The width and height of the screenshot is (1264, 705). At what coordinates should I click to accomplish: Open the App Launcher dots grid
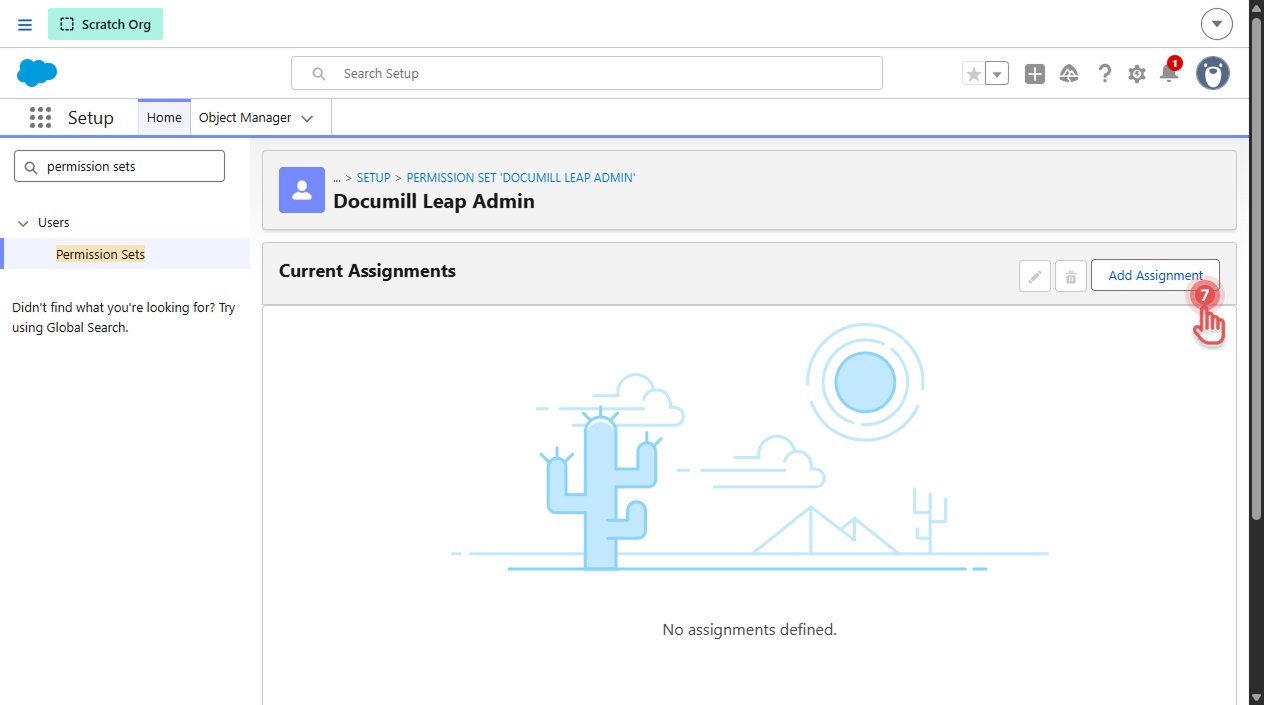(x=40, y=118)
